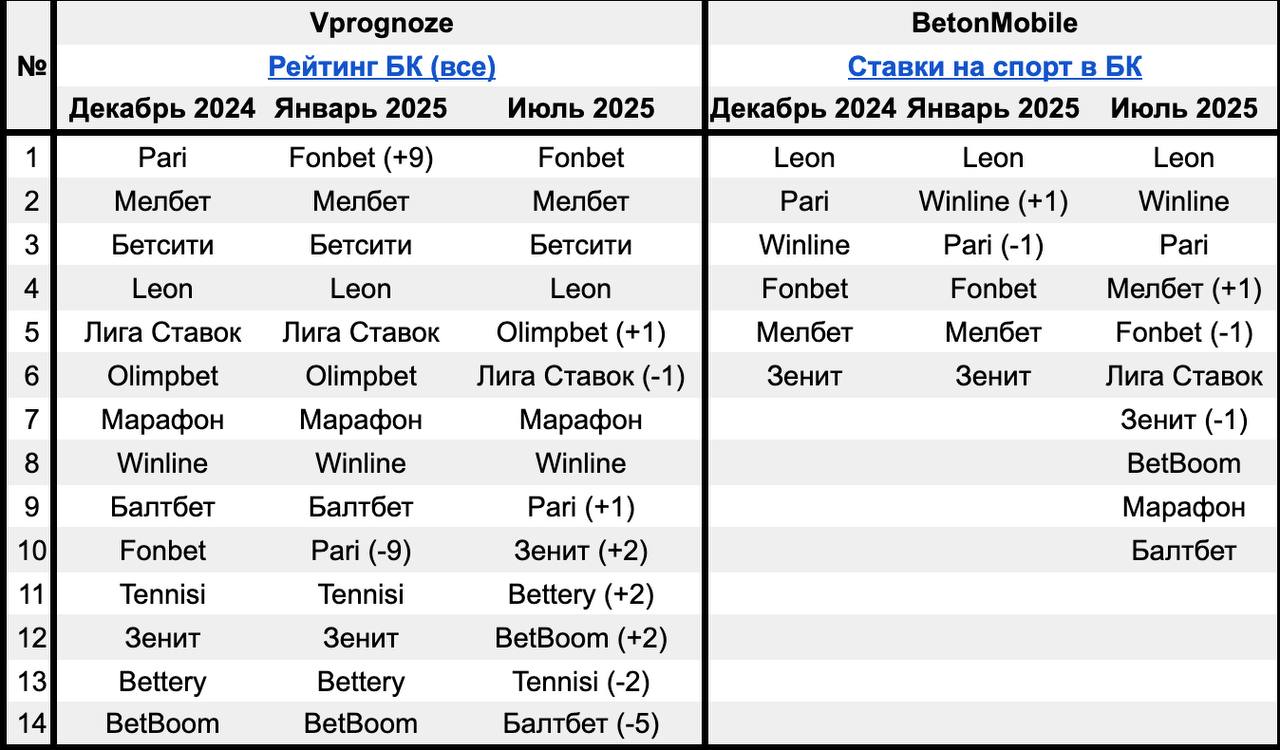Select the Балтбет (-5) cell
This screenshot has width=1280, height=750.
click(x=581, y=724)
